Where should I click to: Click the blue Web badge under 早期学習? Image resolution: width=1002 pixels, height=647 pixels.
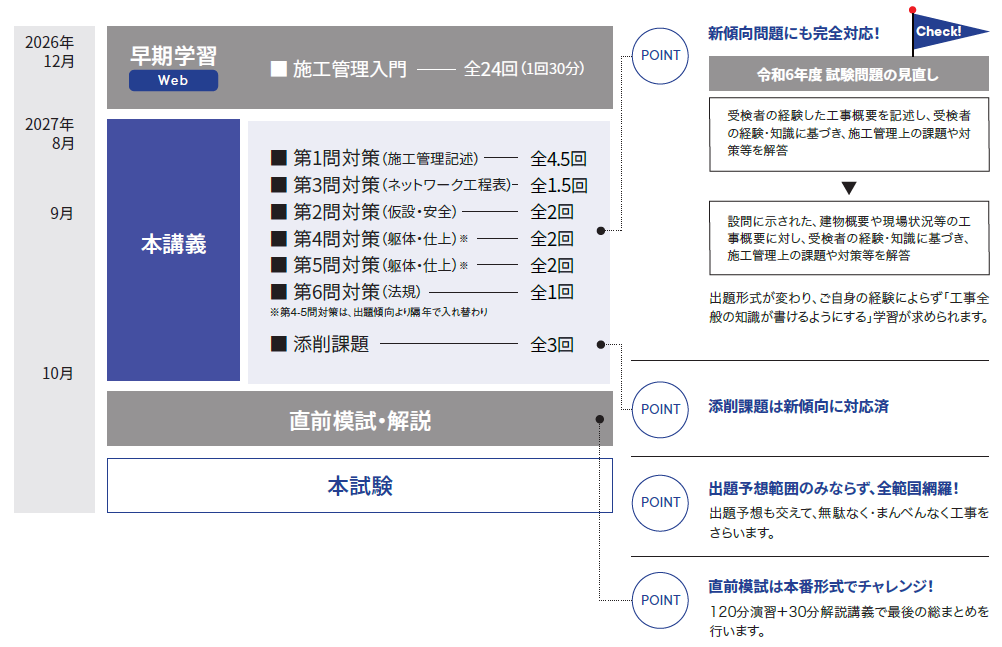(173, 81)
